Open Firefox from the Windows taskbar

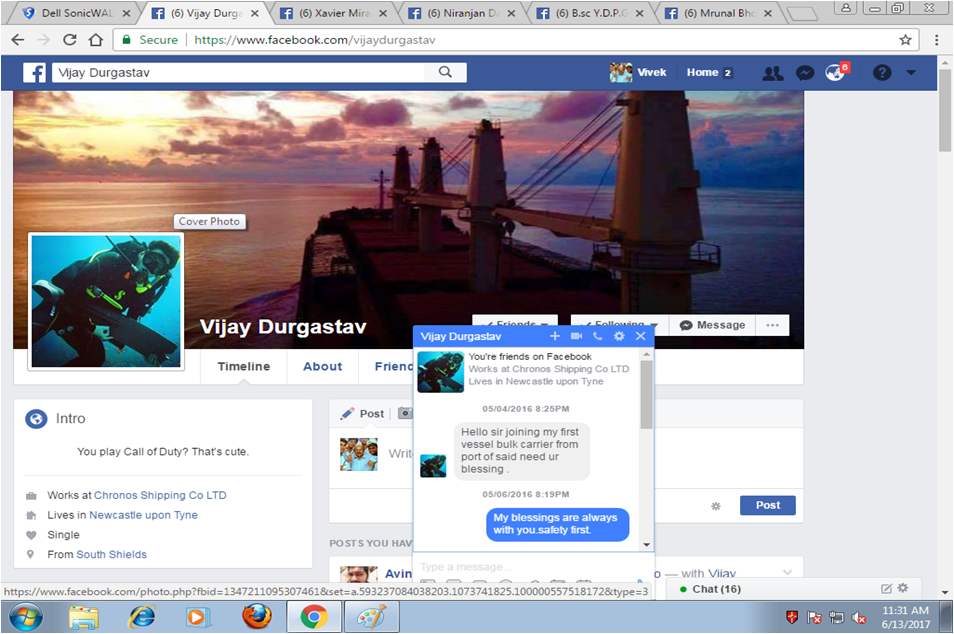(256, 617)
